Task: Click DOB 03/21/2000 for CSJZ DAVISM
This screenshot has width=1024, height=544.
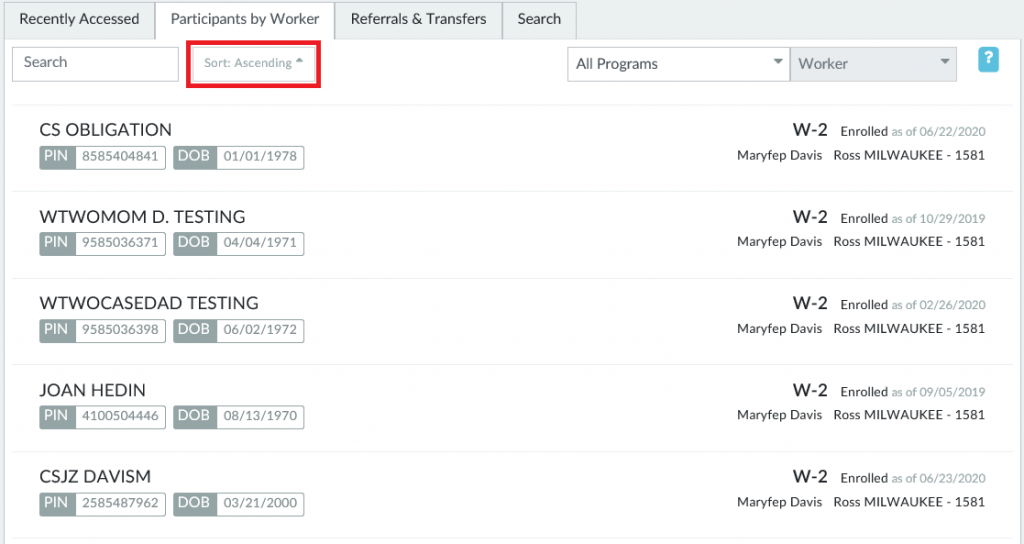Action: [x=259, y=504]
